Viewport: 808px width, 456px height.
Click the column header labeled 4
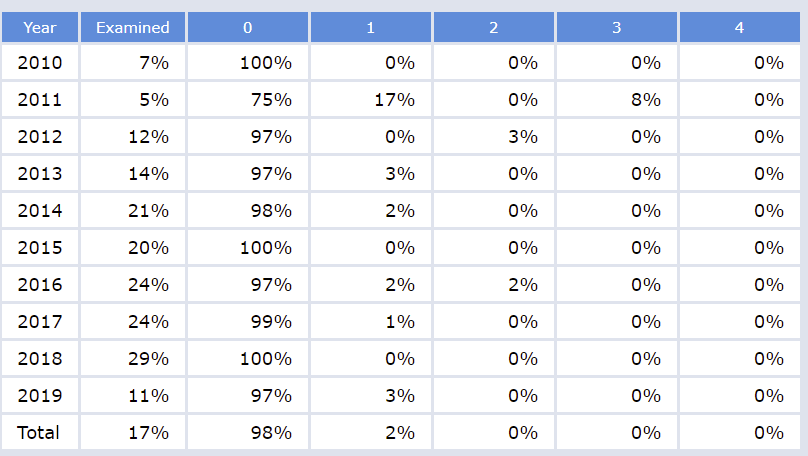[739, 27]
